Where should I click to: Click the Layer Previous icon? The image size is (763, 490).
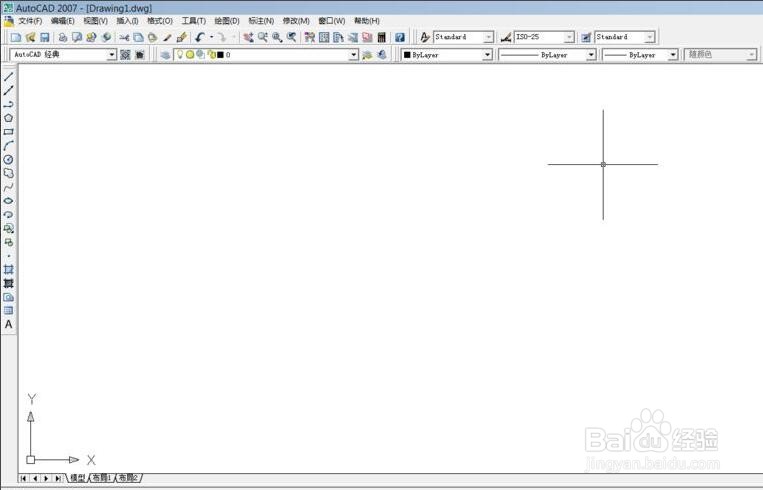[x=382, y=55]
